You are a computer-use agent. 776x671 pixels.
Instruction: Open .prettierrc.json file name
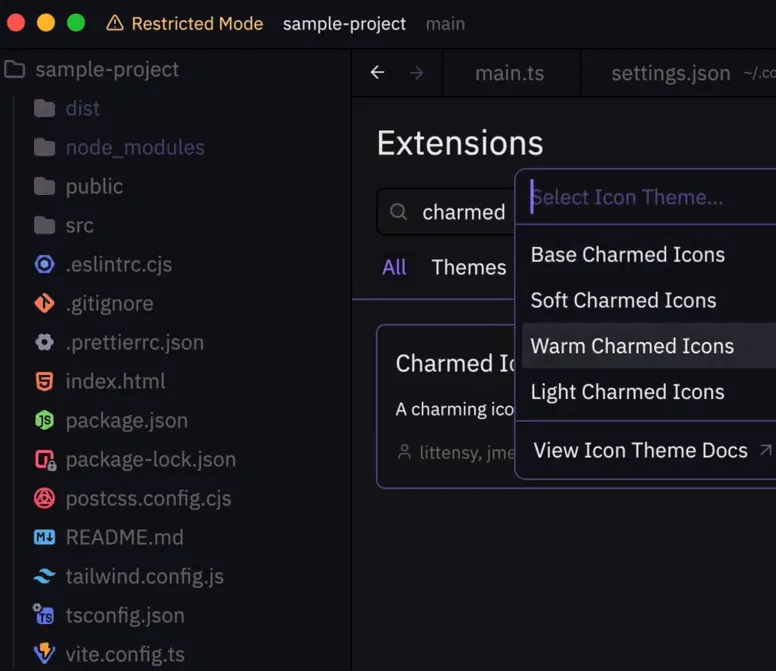pos(135,343)
